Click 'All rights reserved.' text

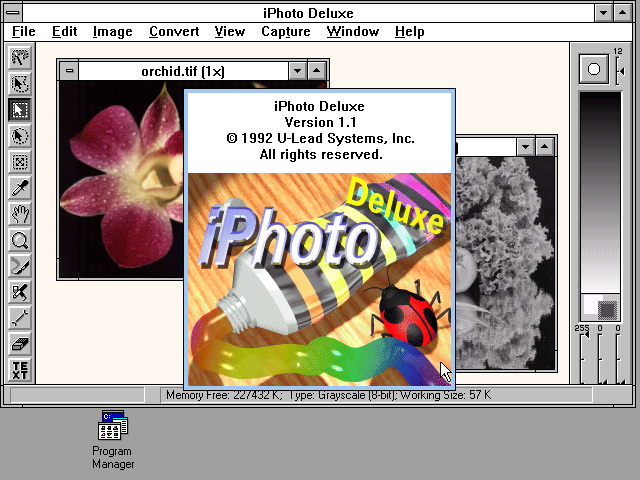tap(321, 154)
